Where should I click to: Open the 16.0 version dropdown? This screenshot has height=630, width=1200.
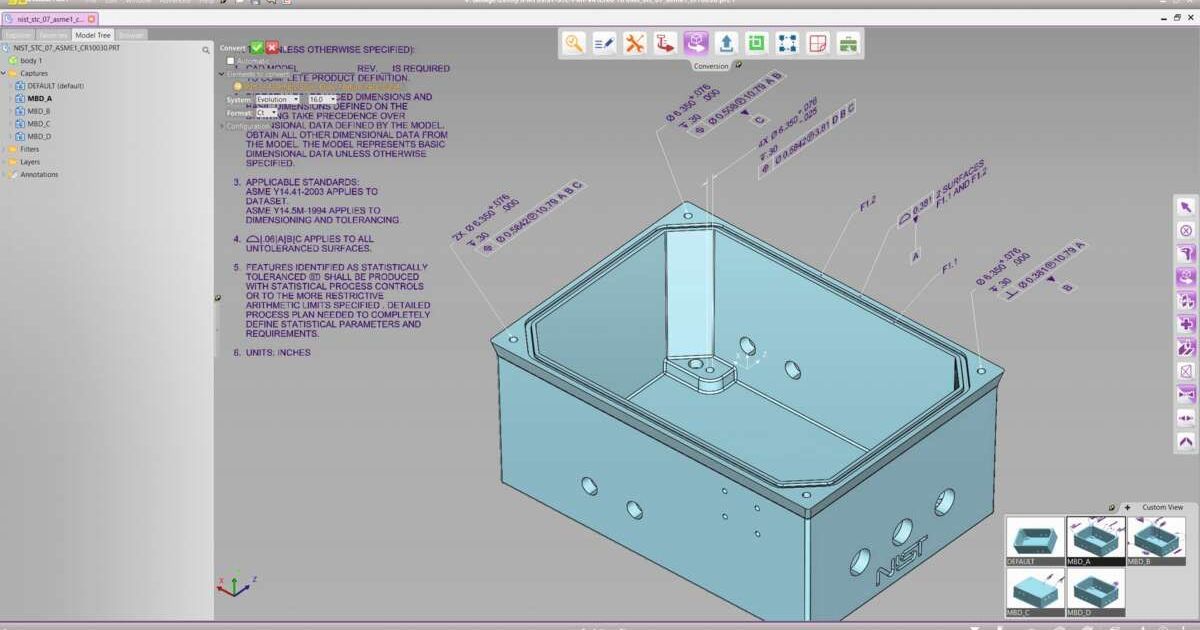(321, 99)
